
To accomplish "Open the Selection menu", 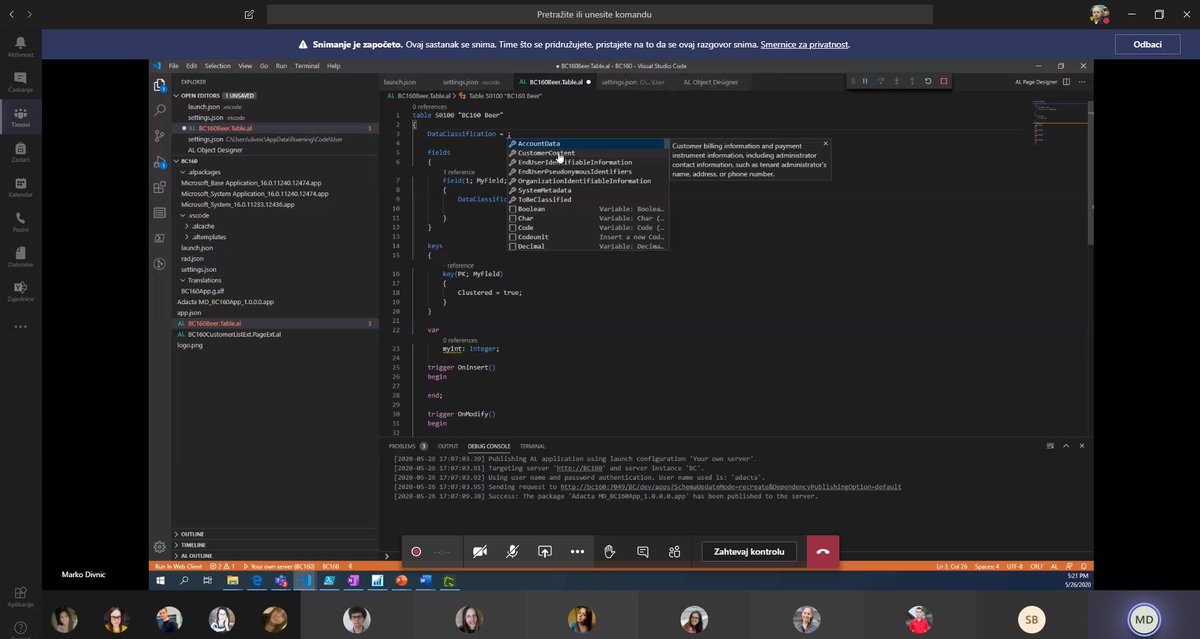I will [x=218, y=66].
